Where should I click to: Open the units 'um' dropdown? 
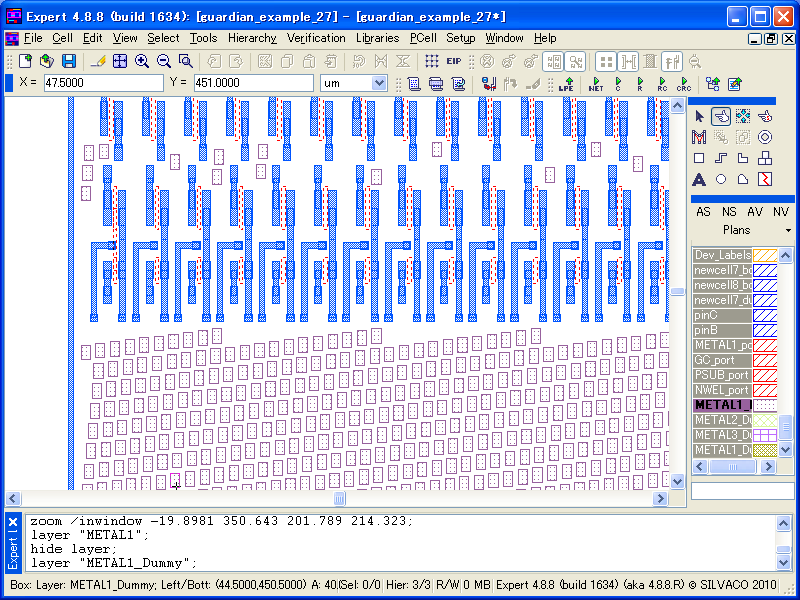379,83
